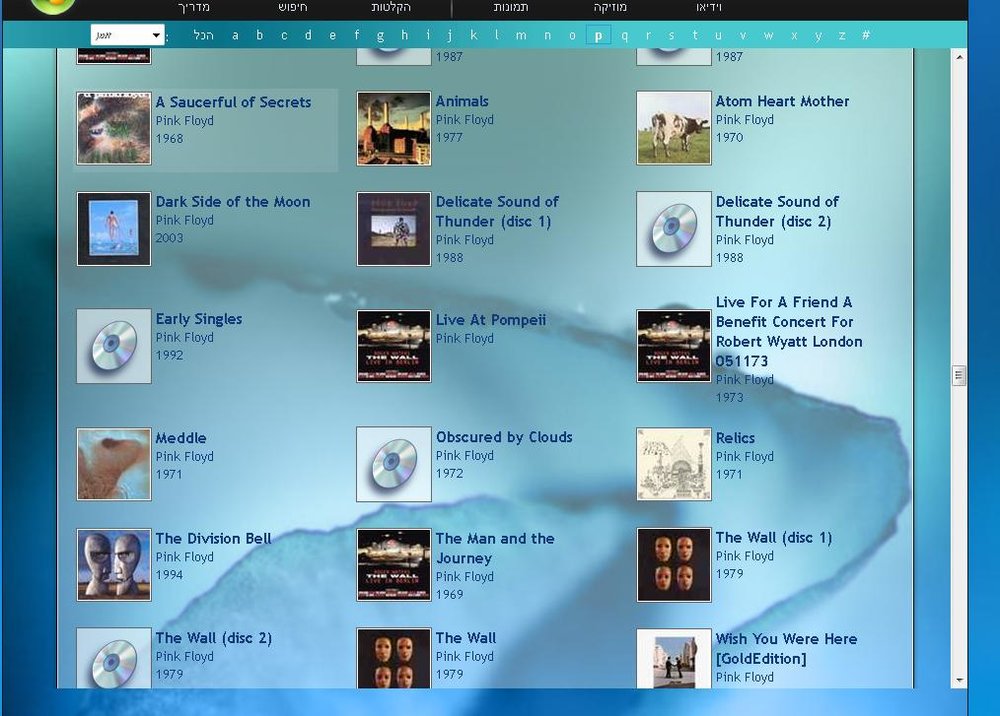Click the Obscured by Clouds disc icon
The height and width of the screenshot is (716, 1000).
click(x=393, y=464)
